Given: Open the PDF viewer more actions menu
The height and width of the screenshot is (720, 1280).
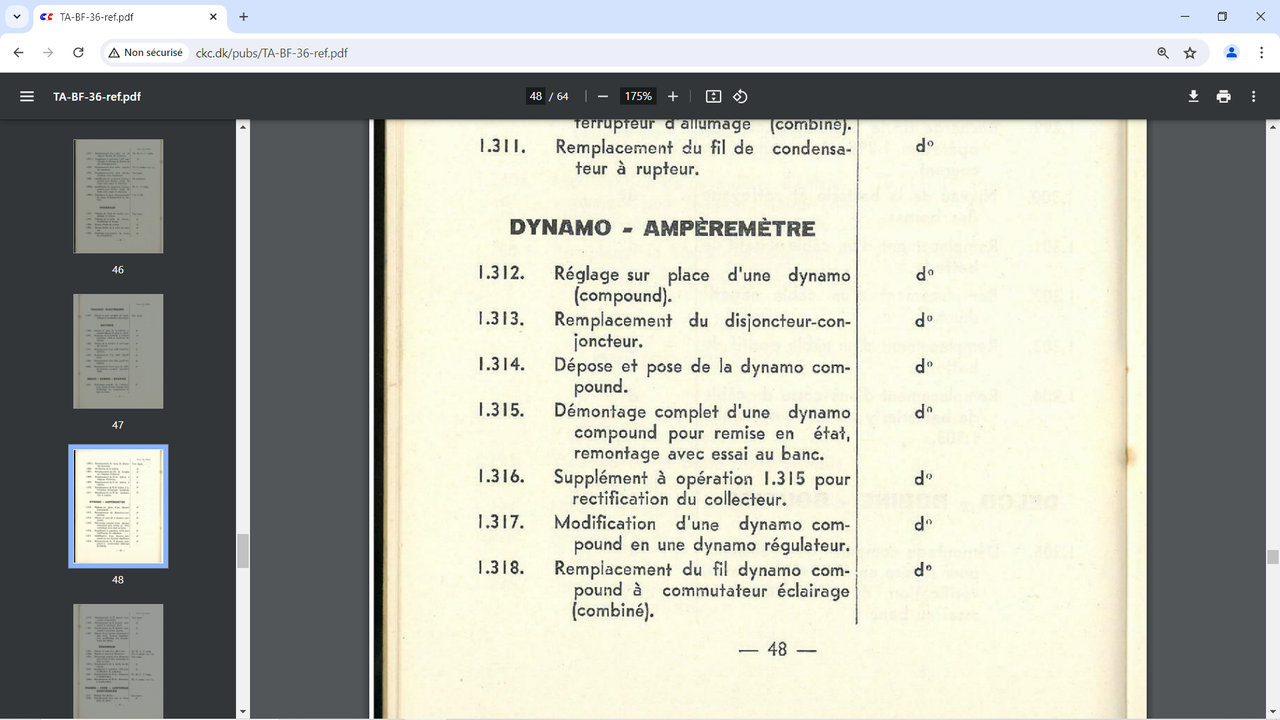Looking at the screenshot, I should click(x=1253, y=96).
